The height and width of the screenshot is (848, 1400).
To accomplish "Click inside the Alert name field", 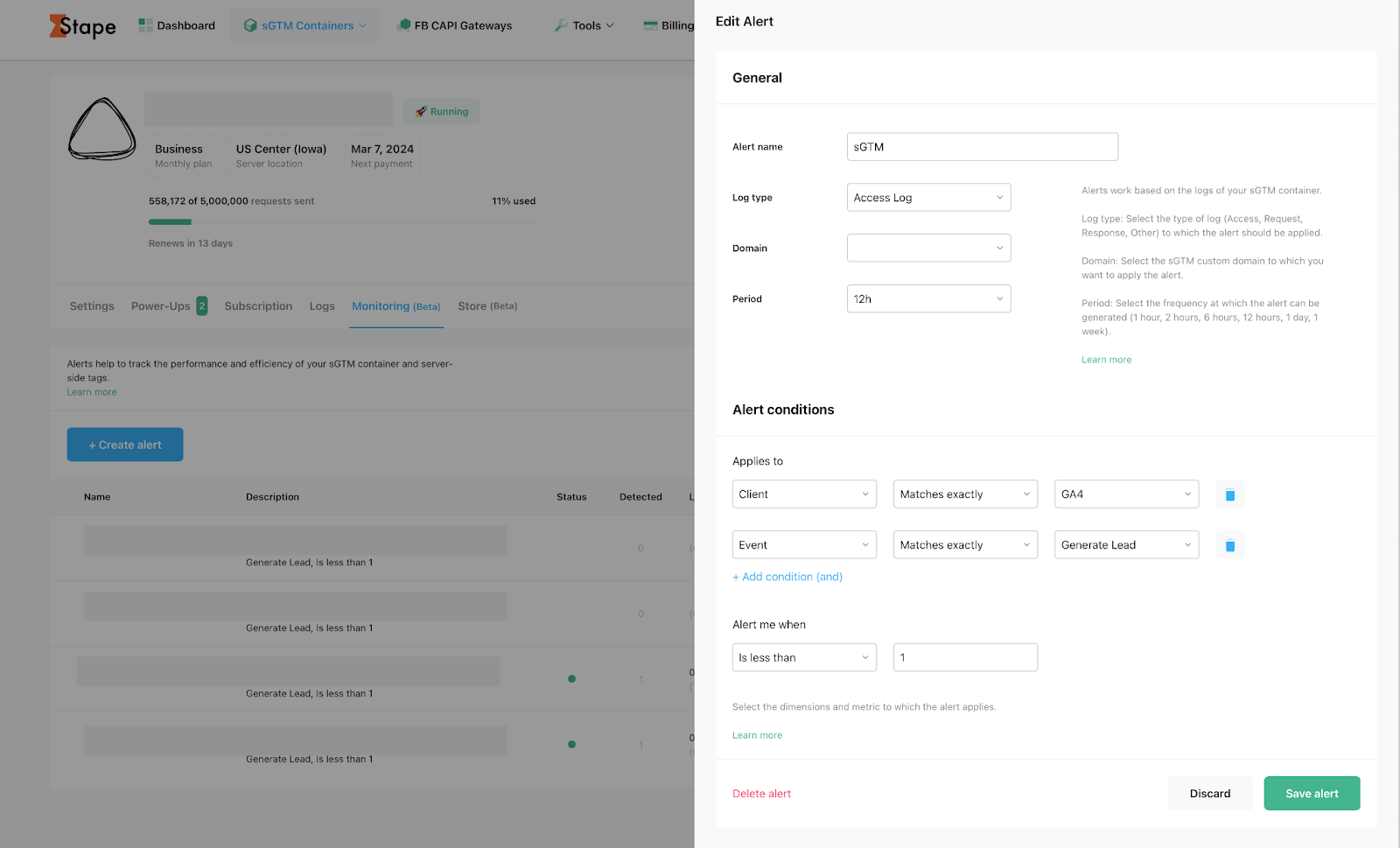I will [x=981, y=146].
